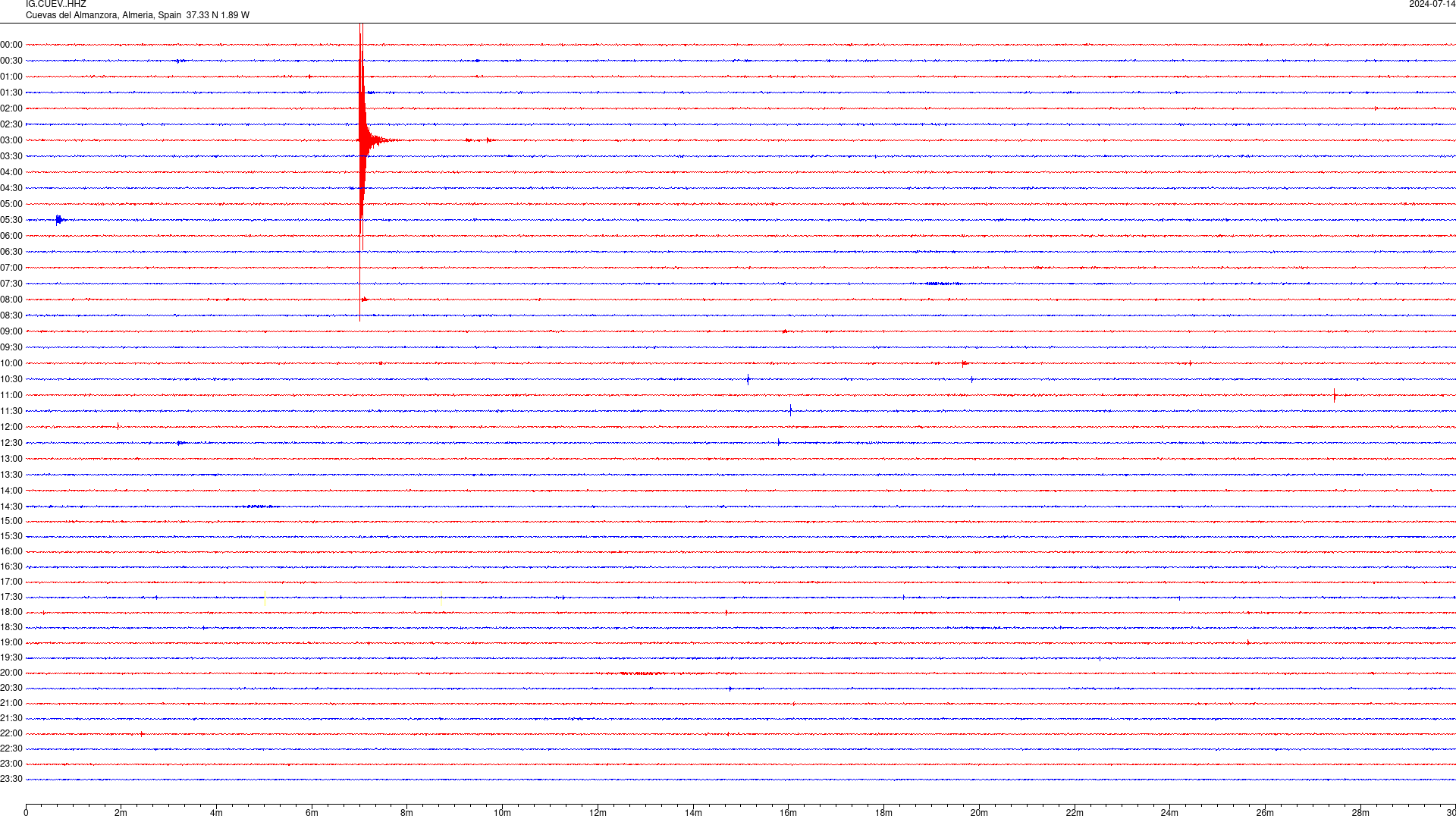
Task: Select the 03:00 time row label
Action: tap(11, 140)
